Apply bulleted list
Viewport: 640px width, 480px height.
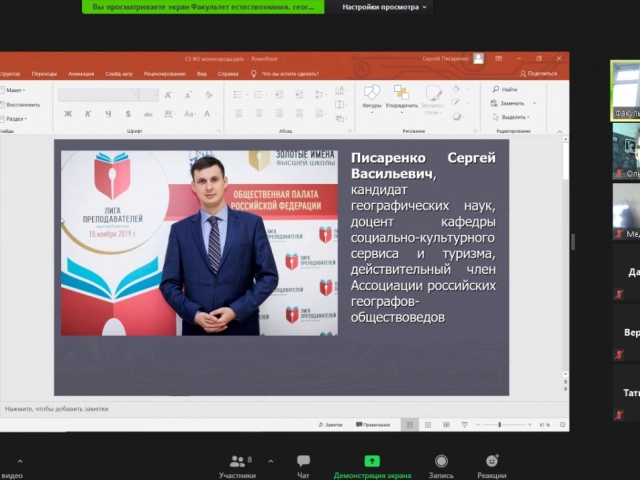click(x=240, y=95)
